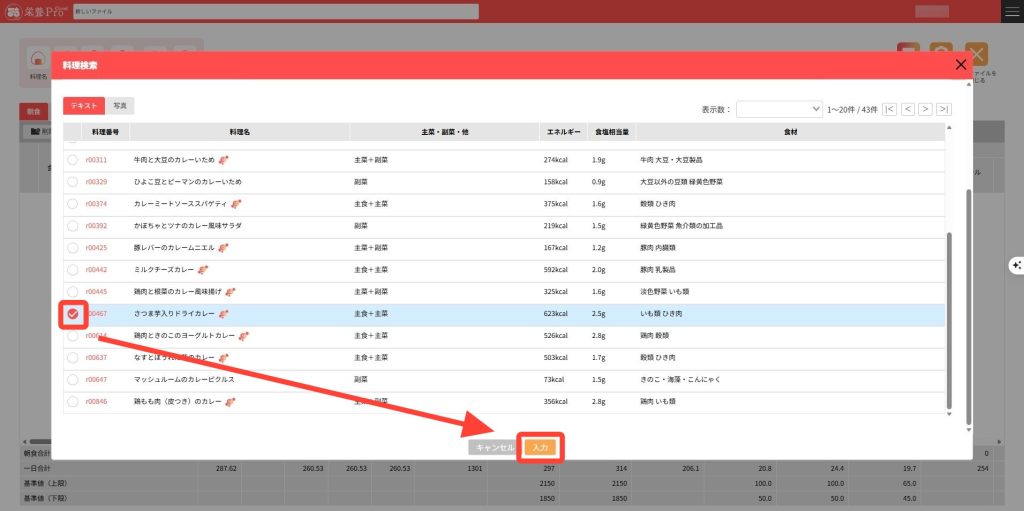The width and height of the screenshot is (1024, 511).
Task: Open recipe number link r00329
Action: click(96, 182)
